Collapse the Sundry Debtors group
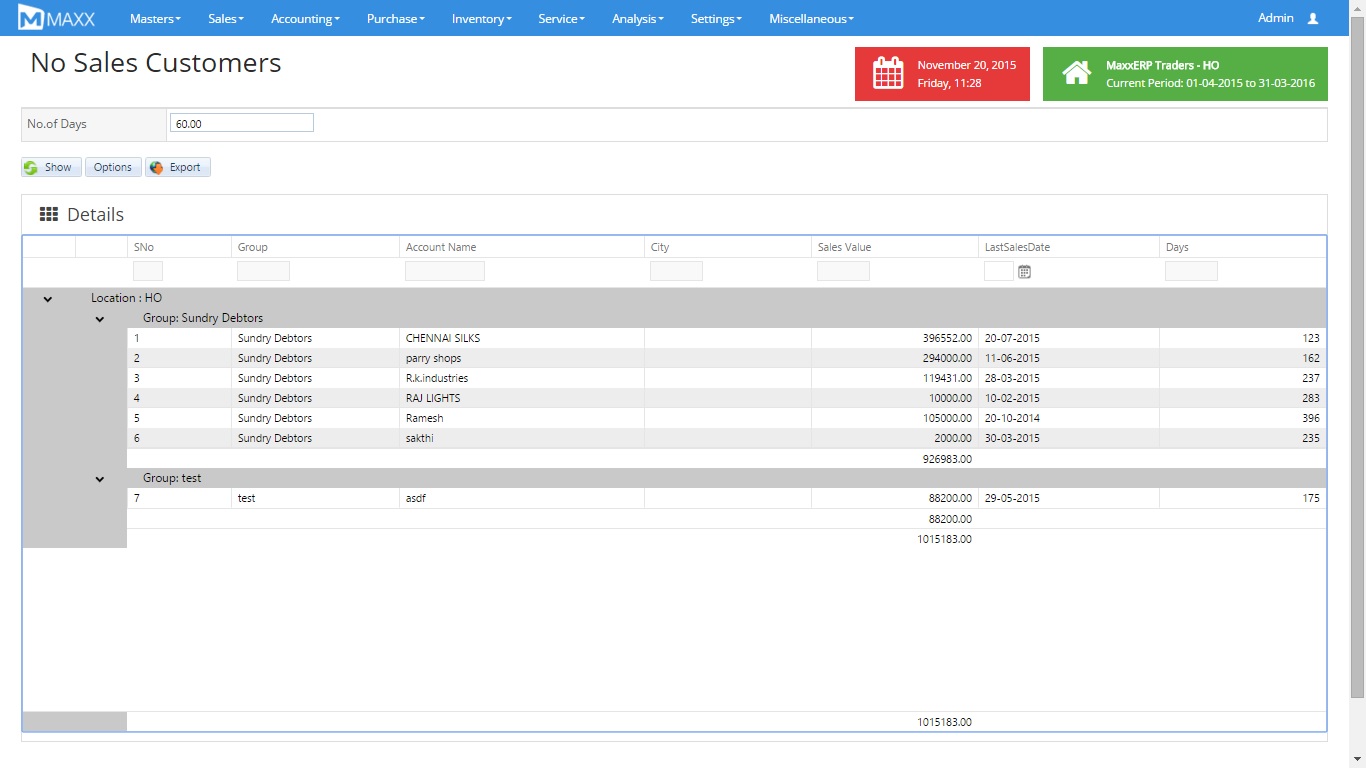 100,319
